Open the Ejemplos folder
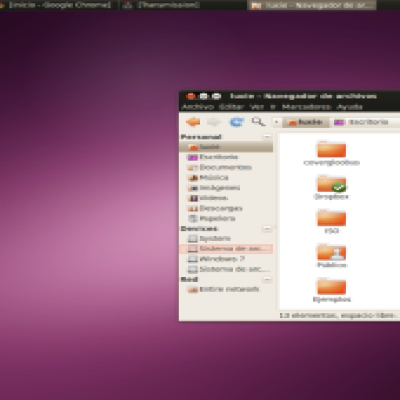 pyautogui.click(x=332, y=290)
